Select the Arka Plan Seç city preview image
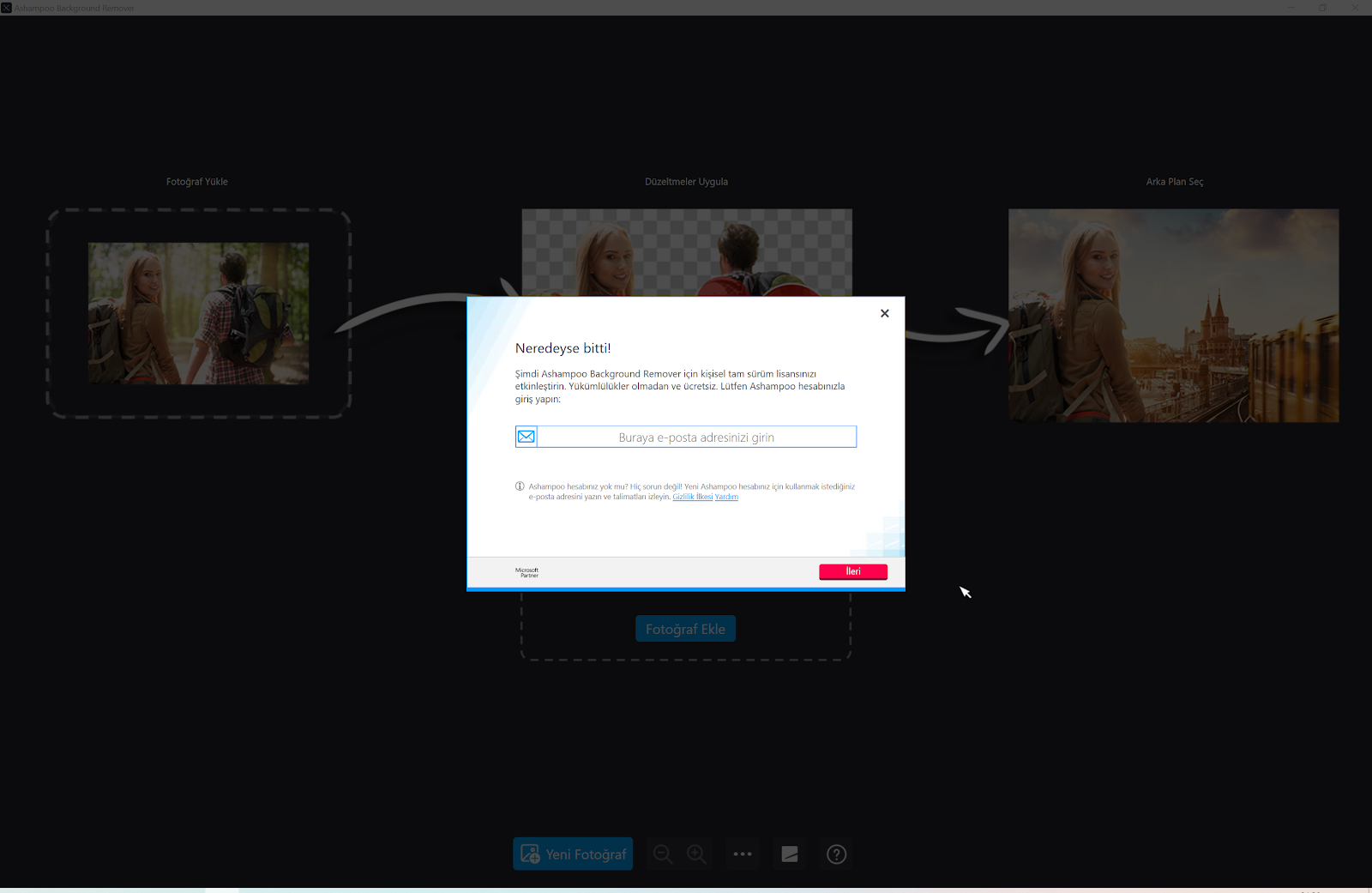1372x893 pixels. click(1173, 316)
